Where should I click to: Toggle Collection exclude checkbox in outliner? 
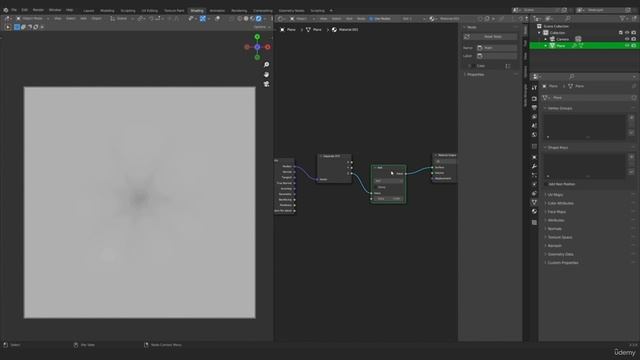pos(621,33)
